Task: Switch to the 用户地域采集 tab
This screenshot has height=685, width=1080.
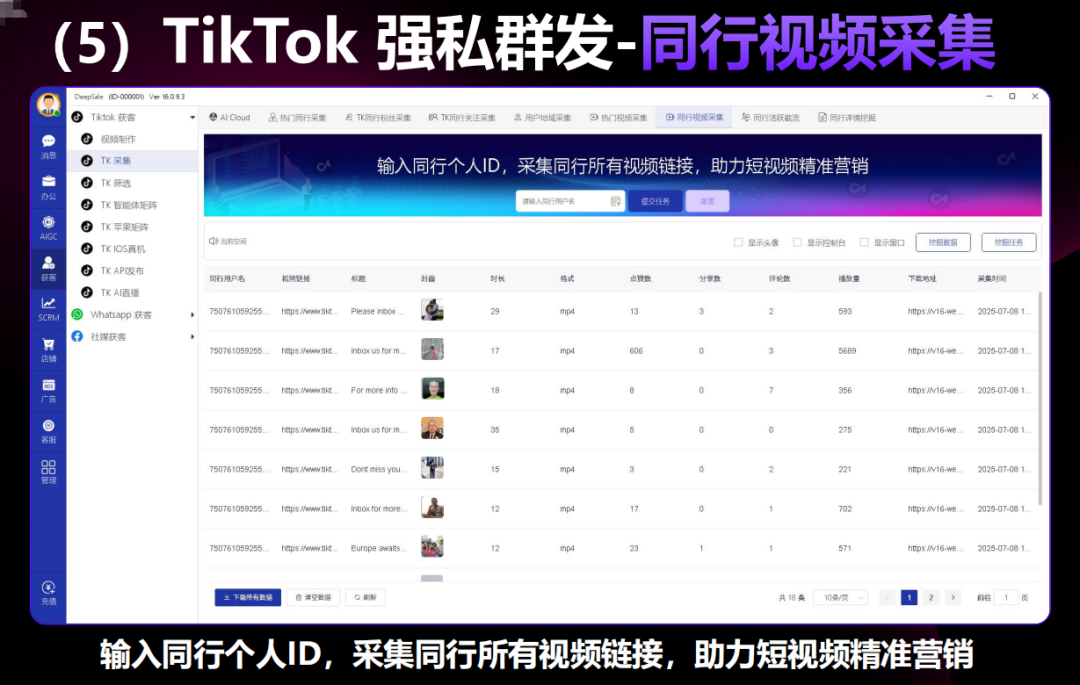Action: coord(543,118)
